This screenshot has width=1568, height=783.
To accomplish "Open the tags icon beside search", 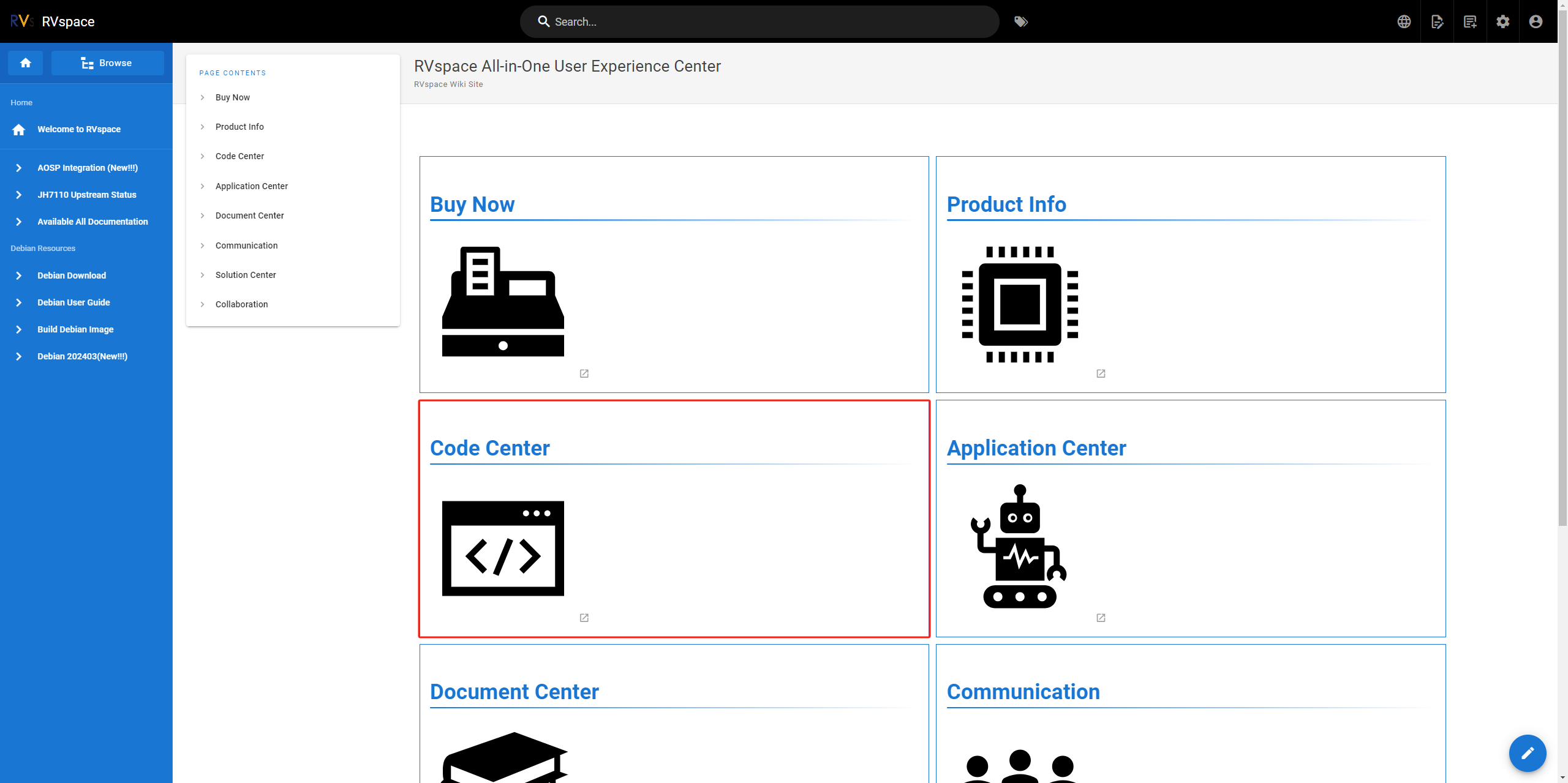I will [x=1020, y=21].
